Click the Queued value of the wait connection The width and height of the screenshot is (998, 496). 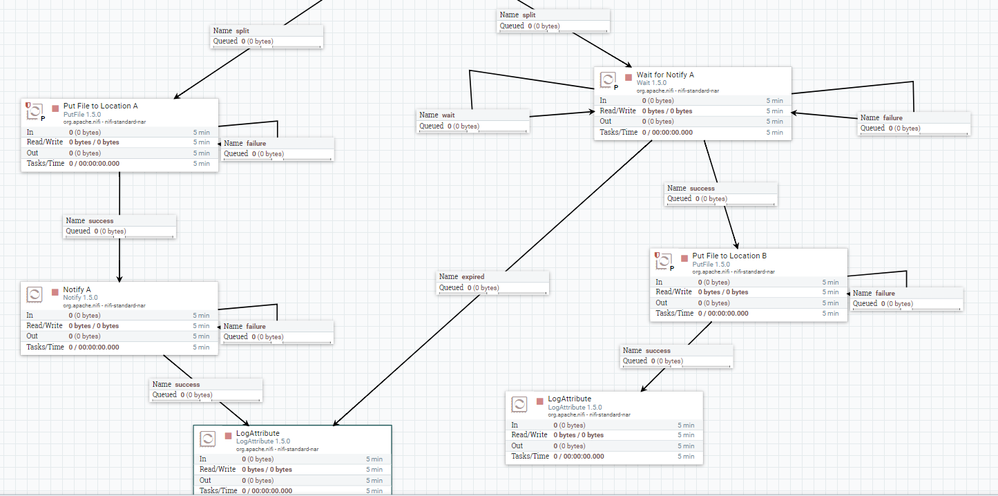[464, 126]
